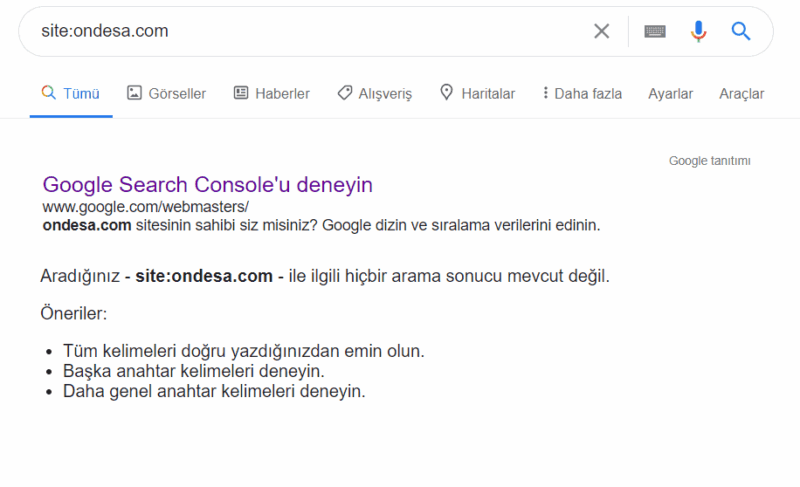Screen dimensions: 800x487
Task: Clear the search query with the X icon
Action: (601, 31)
